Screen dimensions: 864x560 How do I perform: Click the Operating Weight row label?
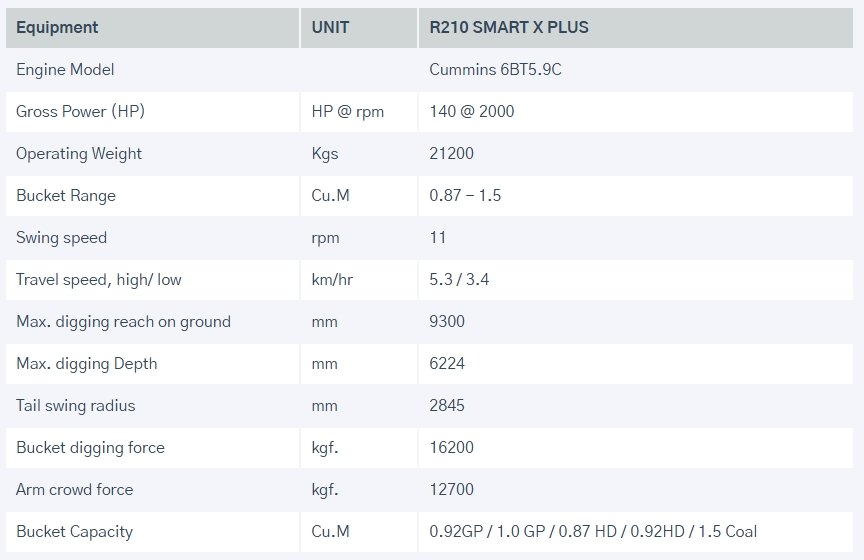tap(79, 154)
